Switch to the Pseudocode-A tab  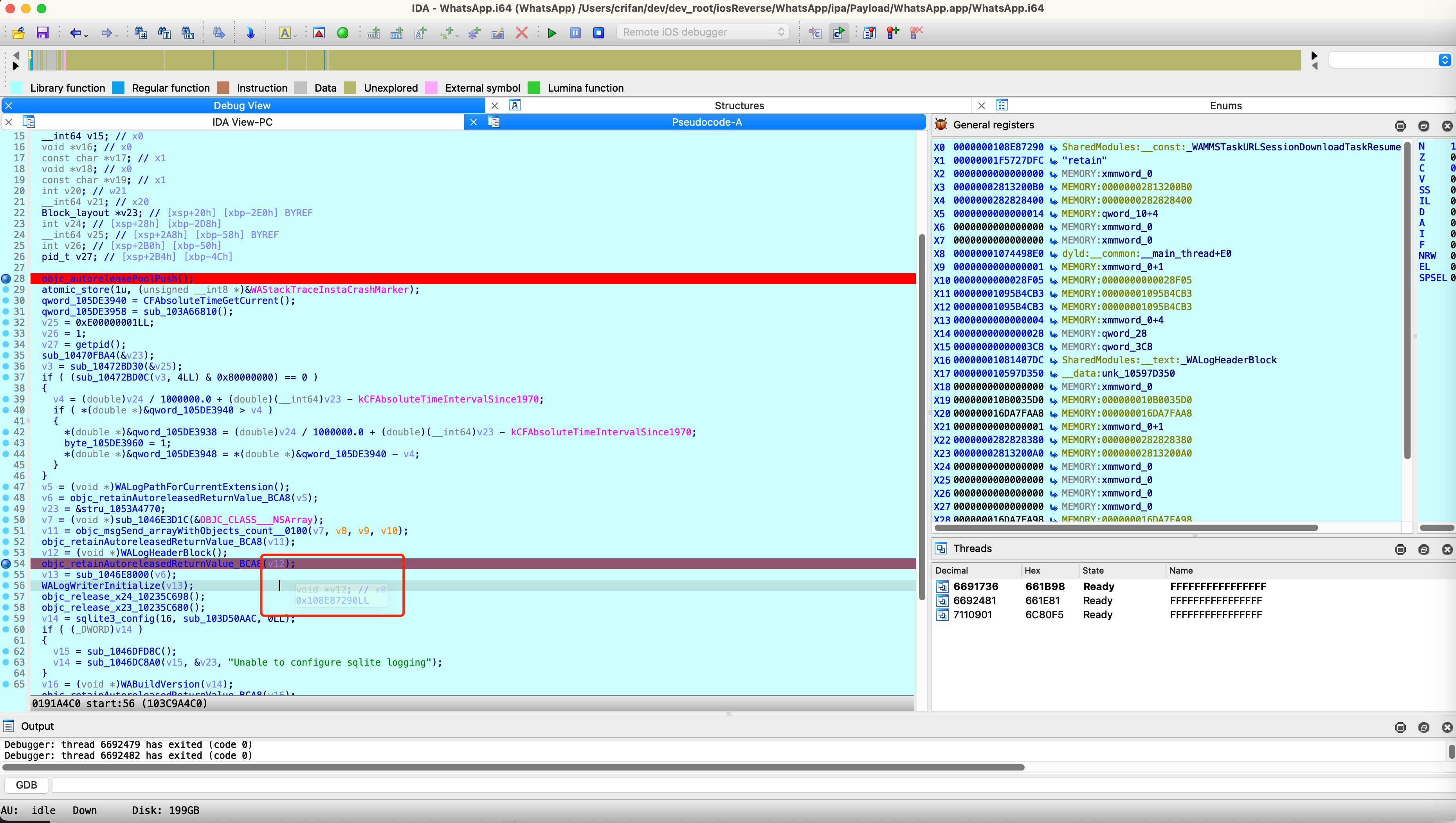click(706, 122)
